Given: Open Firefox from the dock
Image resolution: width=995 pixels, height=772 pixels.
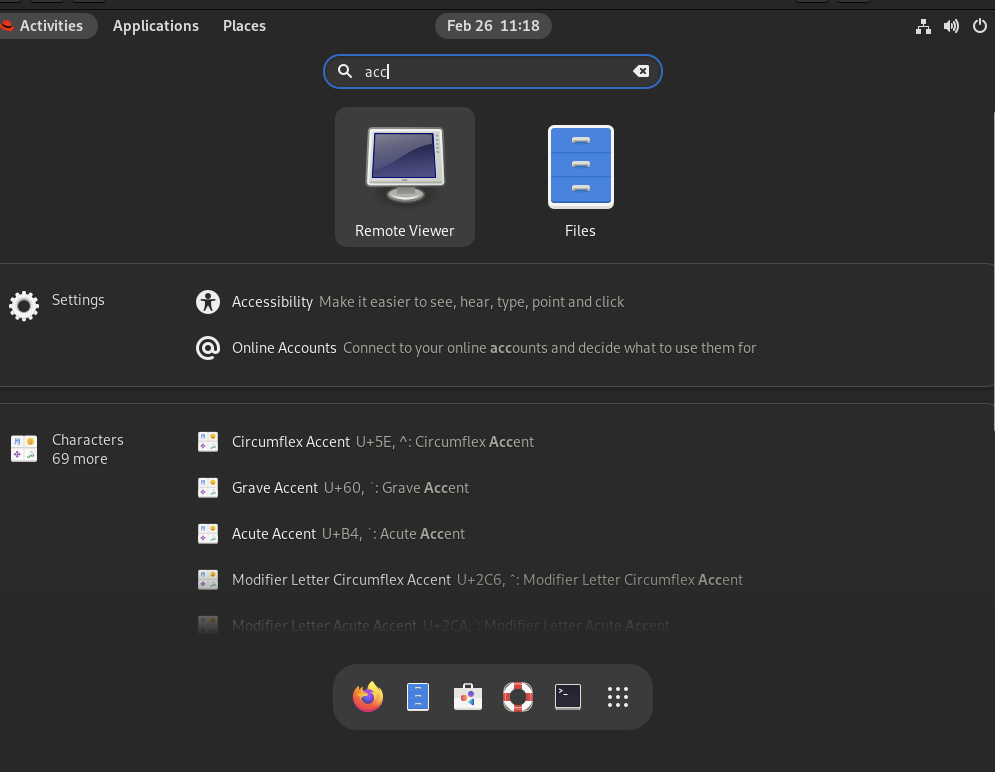Looking at the screenshot, I should point(367,697).
